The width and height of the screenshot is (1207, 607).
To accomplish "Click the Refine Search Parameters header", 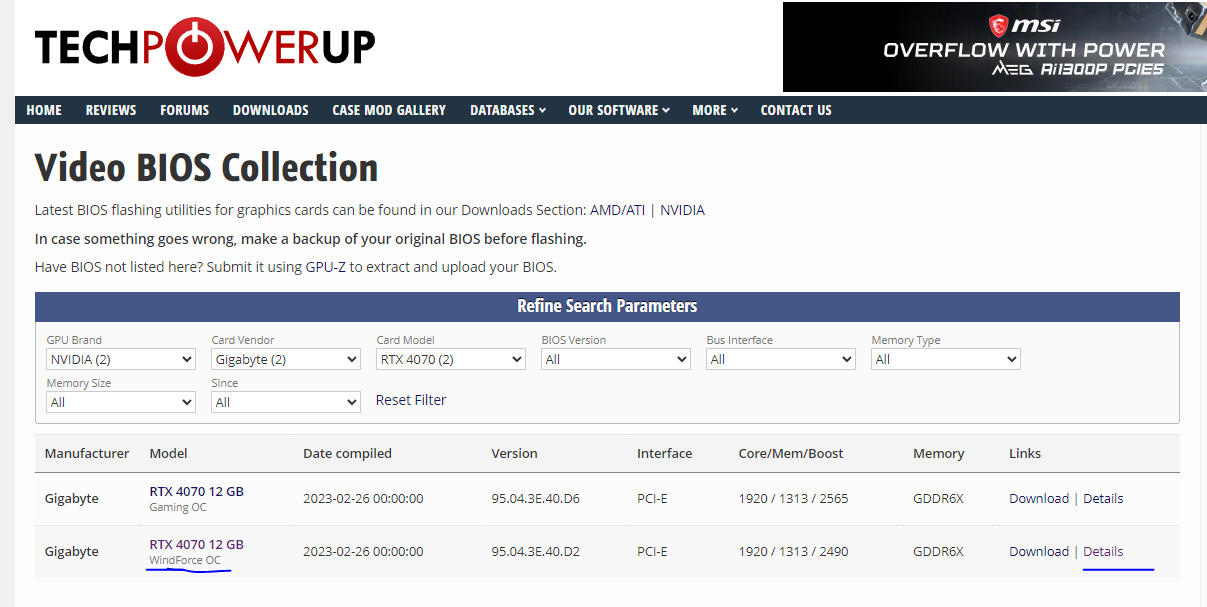I will point(607,306).
